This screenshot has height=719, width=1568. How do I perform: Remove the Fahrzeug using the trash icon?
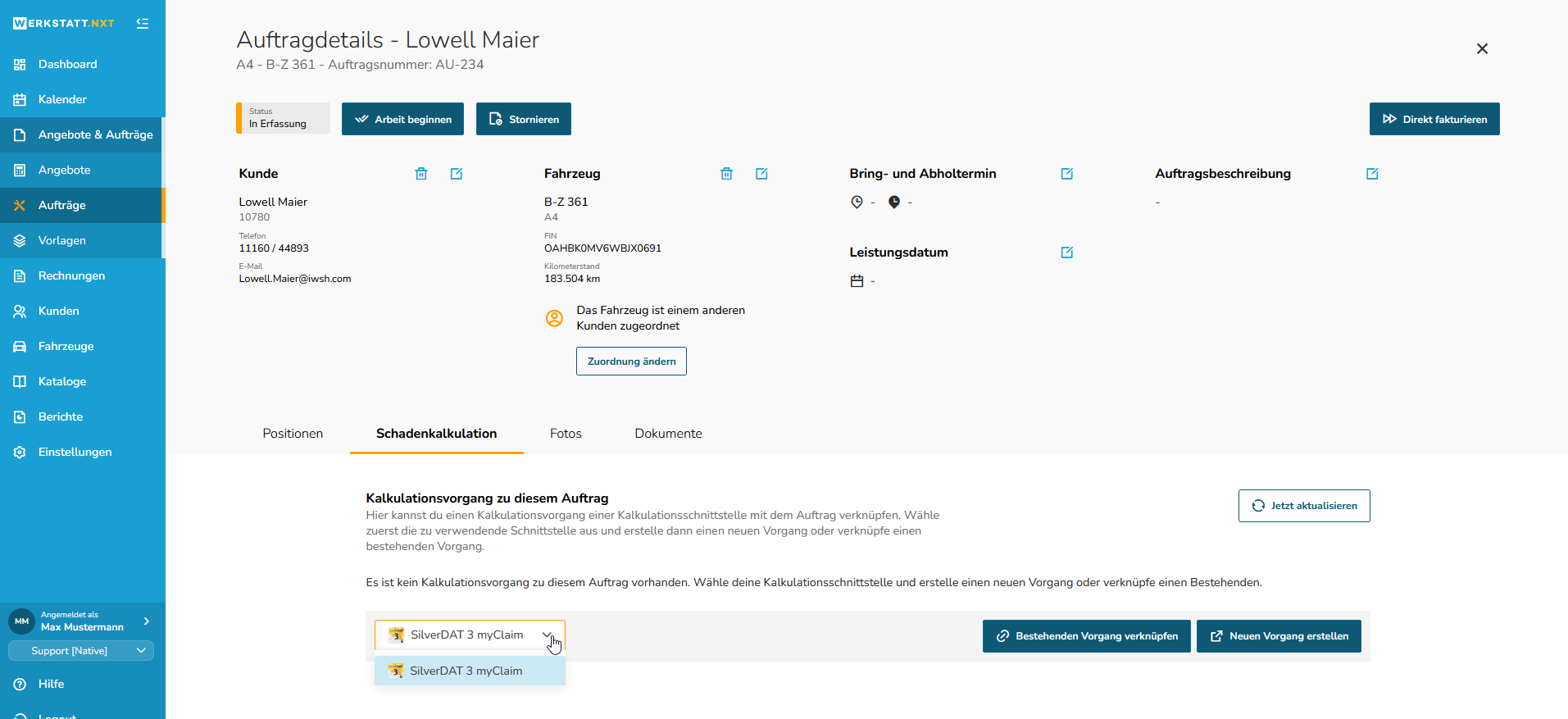coord(726,174)
